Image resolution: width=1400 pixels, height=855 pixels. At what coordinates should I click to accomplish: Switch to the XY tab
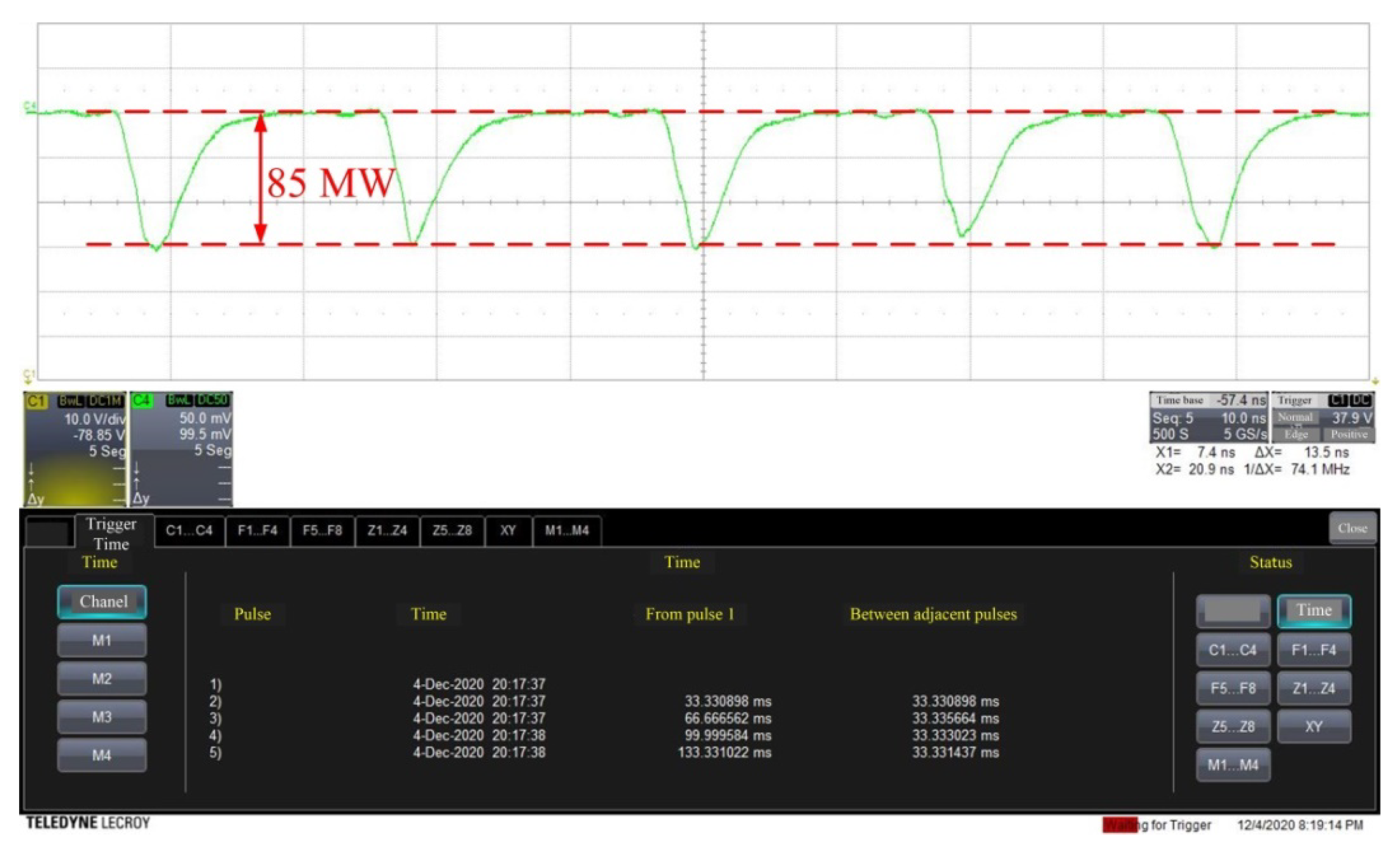pos(508,530)
